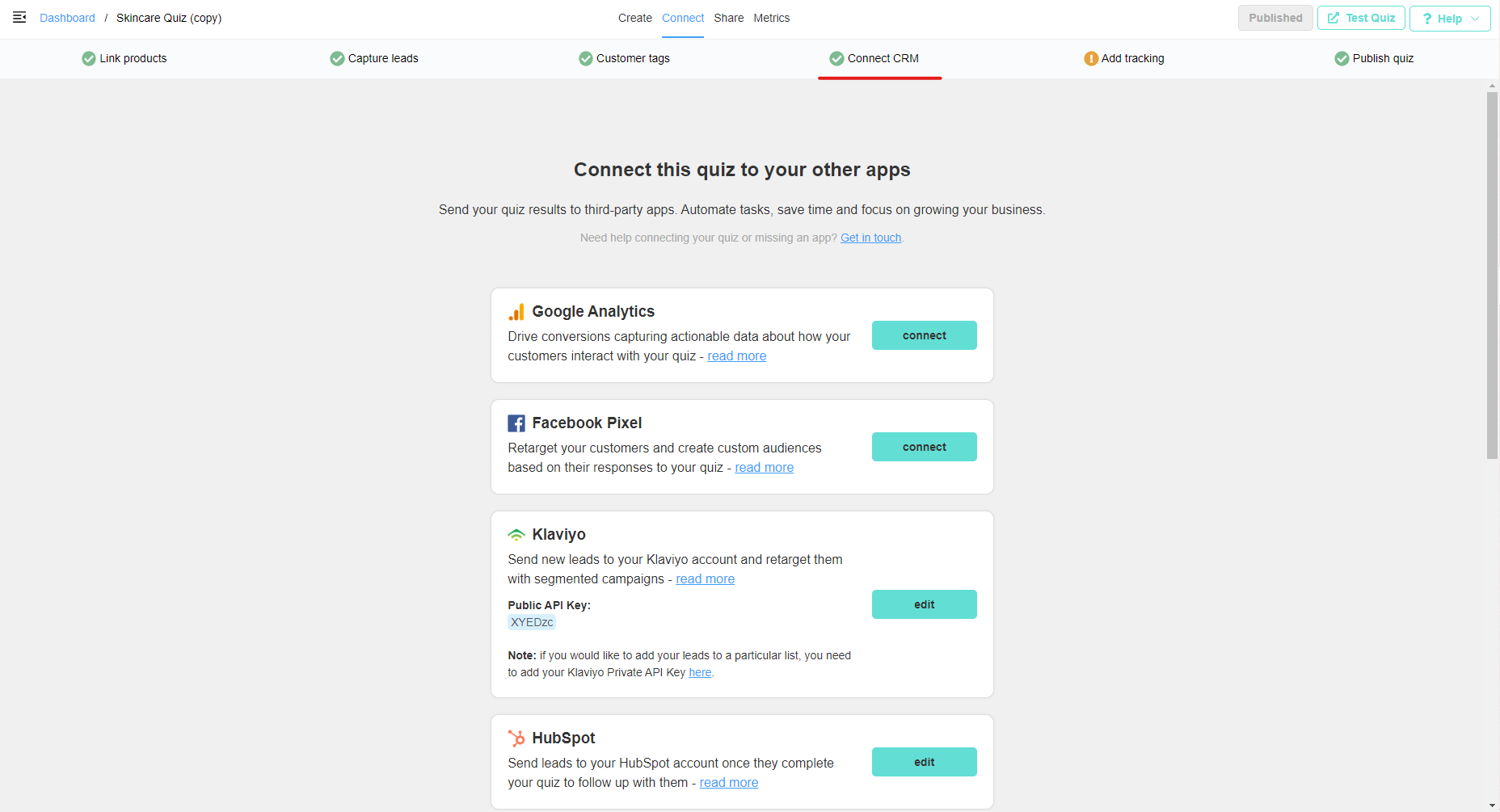Open the Metrics tab

[x=771, y=18]
